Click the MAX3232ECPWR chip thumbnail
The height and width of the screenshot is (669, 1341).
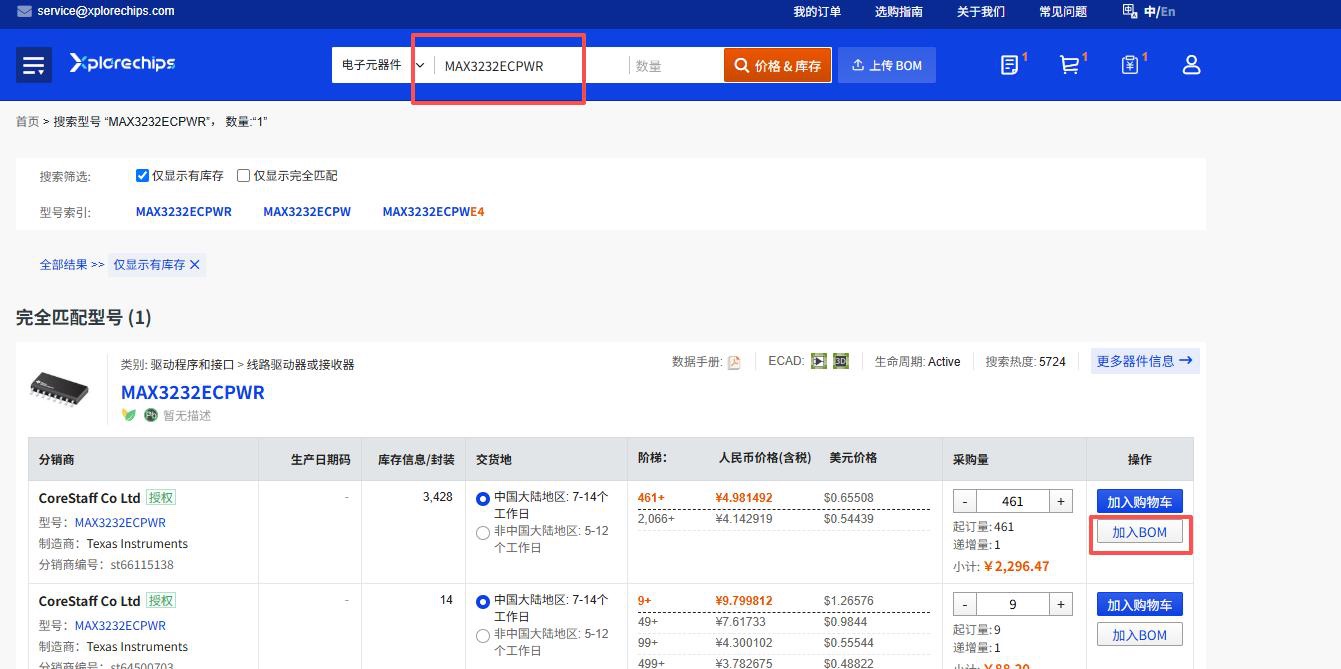(59, 388)
